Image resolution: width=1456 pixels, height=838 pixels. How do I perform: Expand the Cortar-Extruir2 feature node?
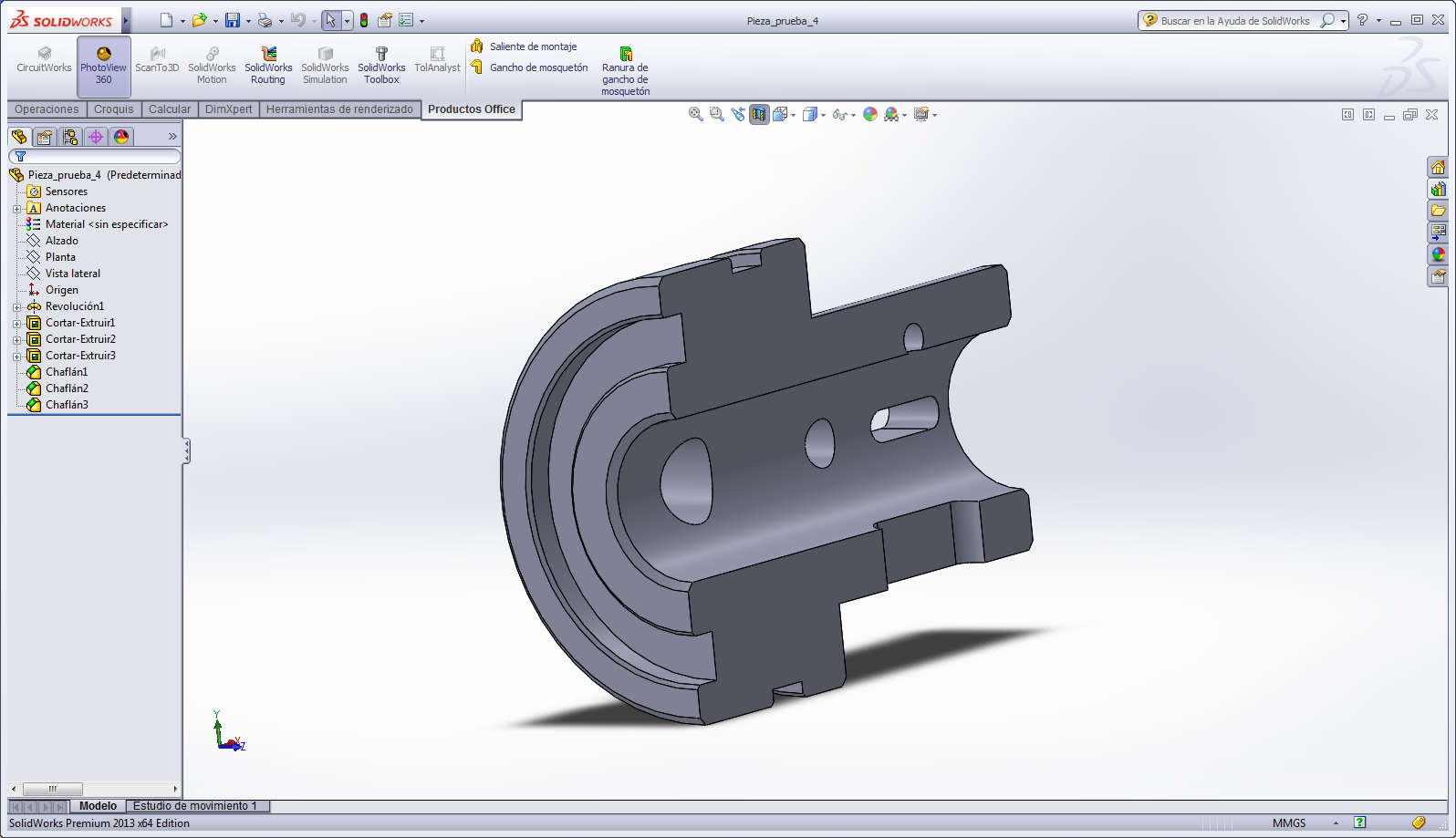[x=16, y=340]
